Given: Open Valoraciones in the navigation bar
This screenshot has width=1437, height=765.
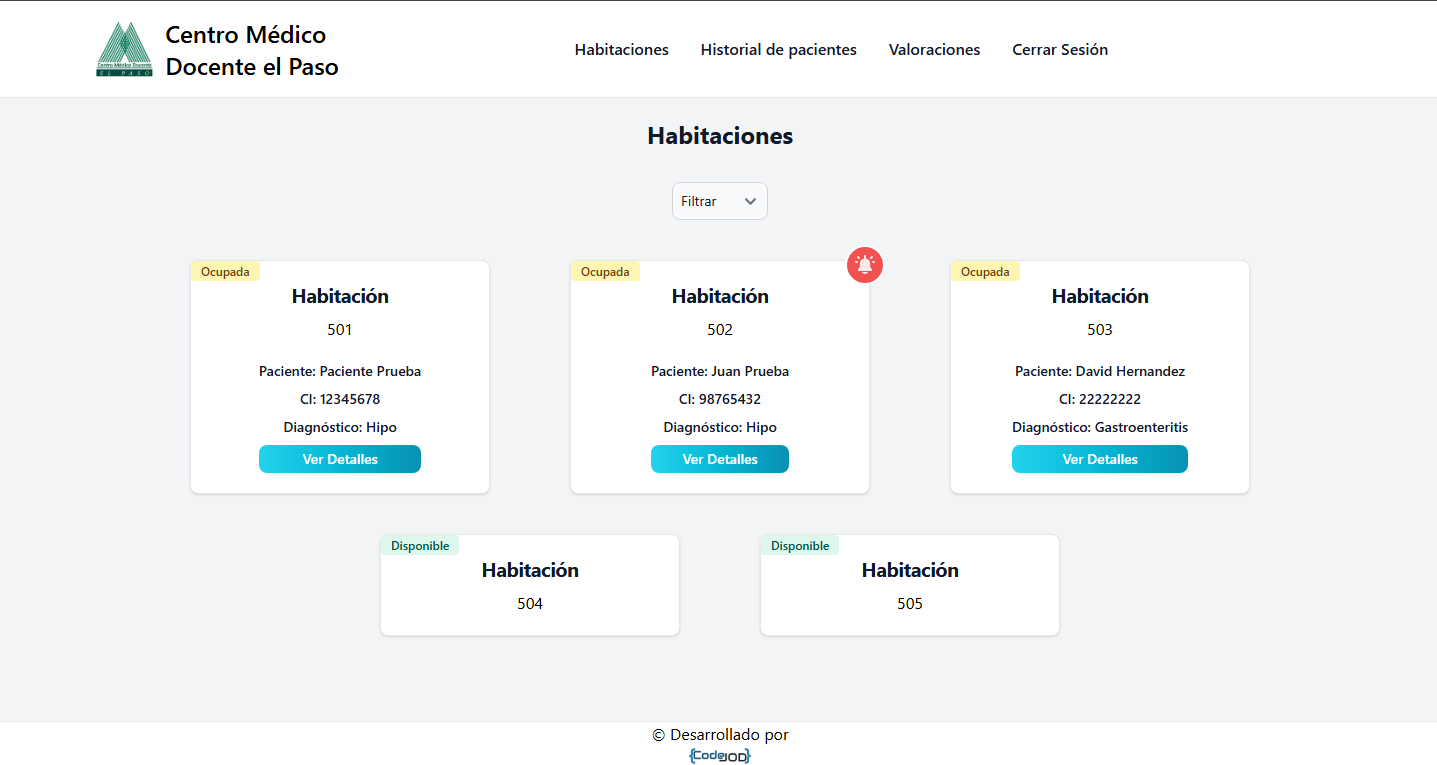Looking at the screenshot, I should (934, 50).
